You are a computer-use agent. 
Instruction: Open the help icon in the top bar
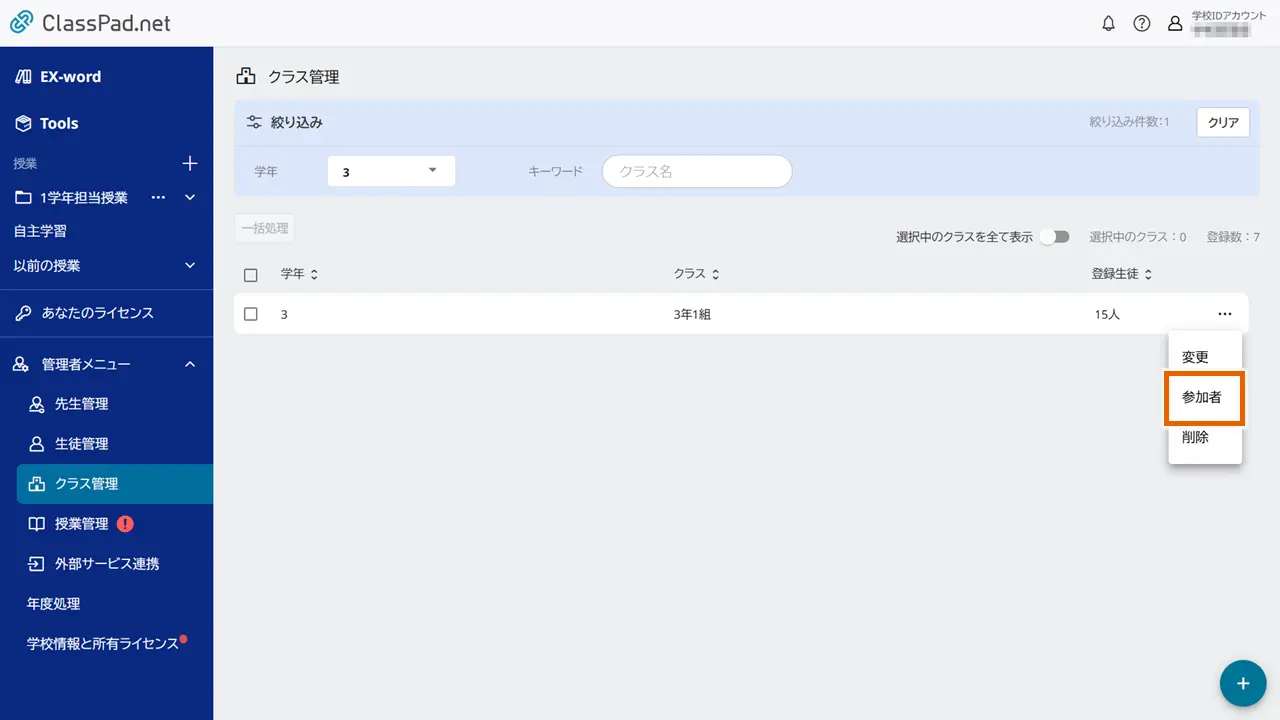1142,23
